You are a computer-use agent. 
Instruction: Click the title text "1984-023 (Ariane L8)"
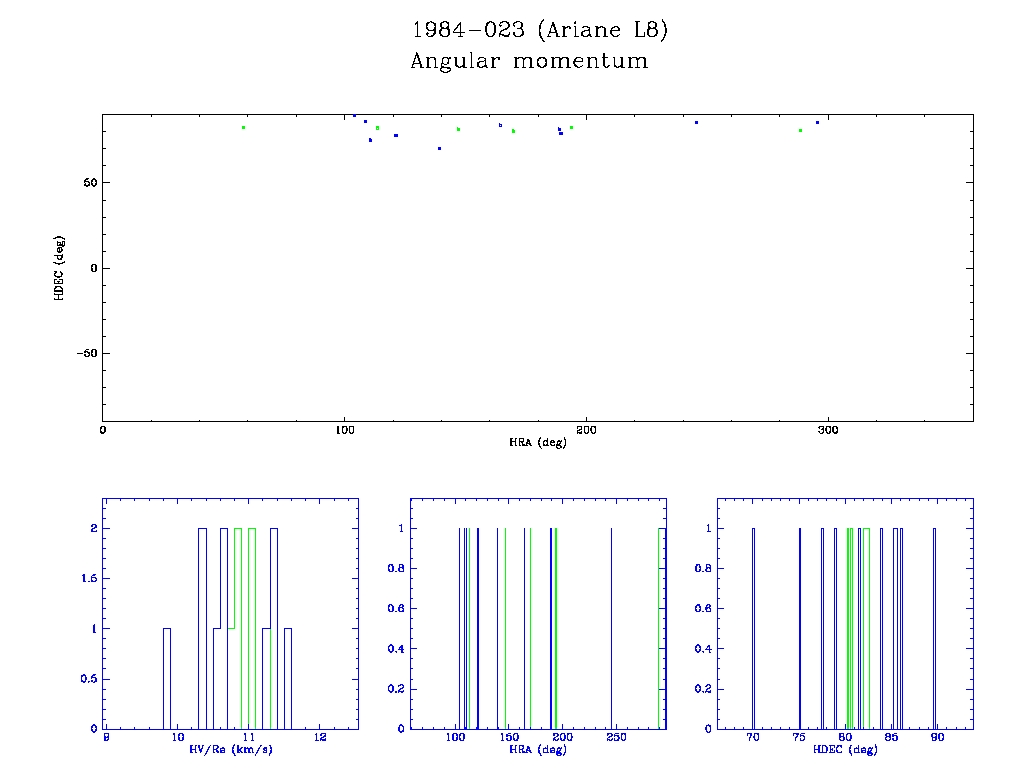[540, 30]
